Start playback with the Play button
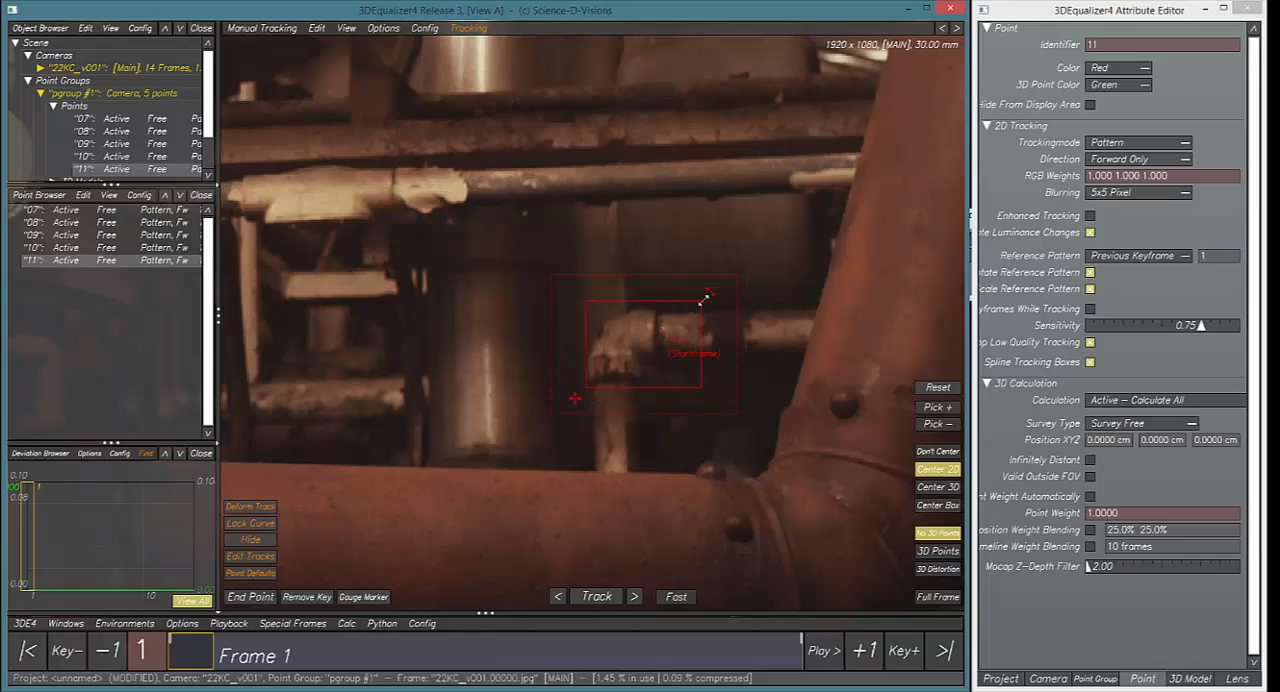Viewport: 1280px width, 692px height. tap(824, 651)
